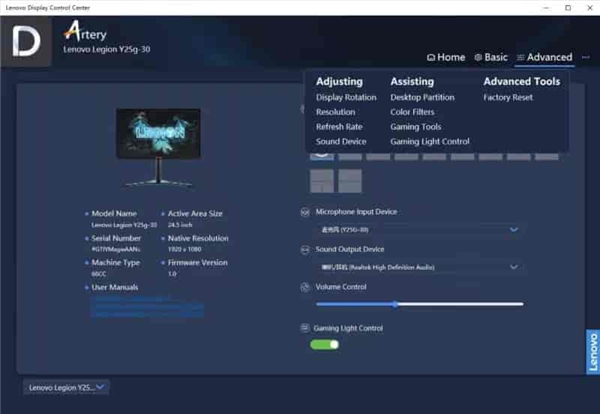Choose Display Rotation under Adjusting

[x=346, y=98]
